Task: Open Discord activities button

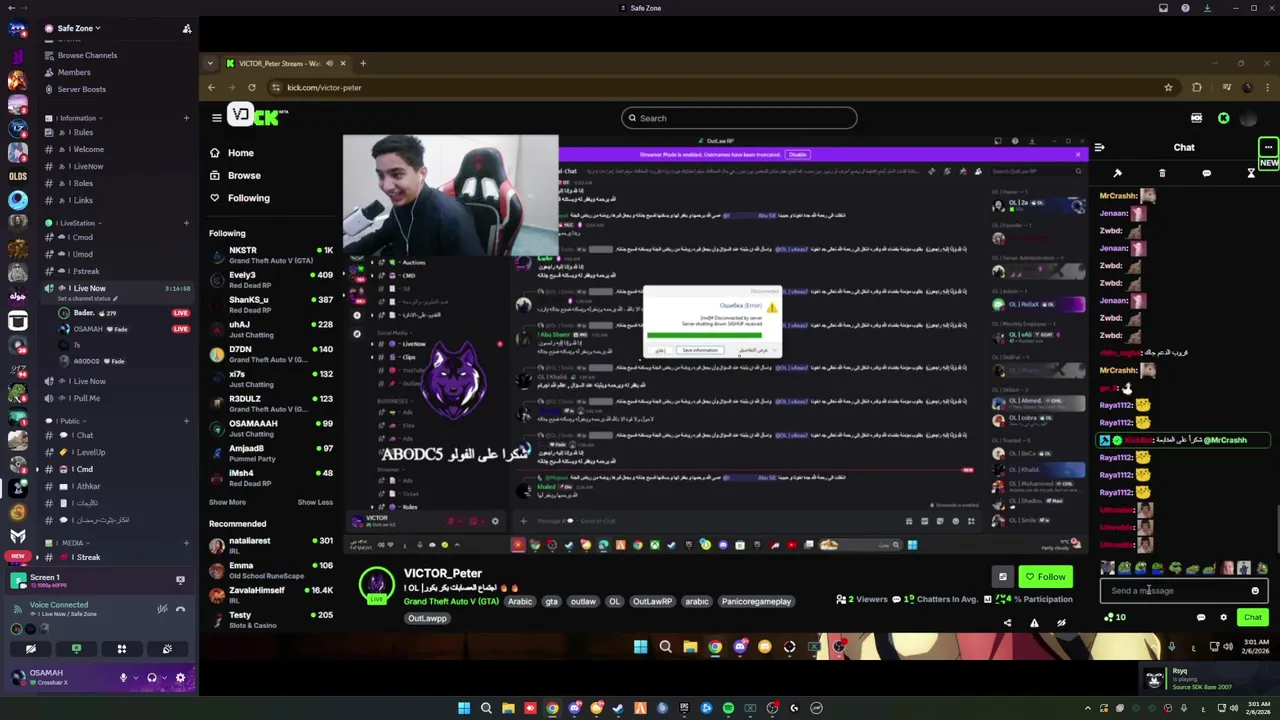Action: point(122,650)
